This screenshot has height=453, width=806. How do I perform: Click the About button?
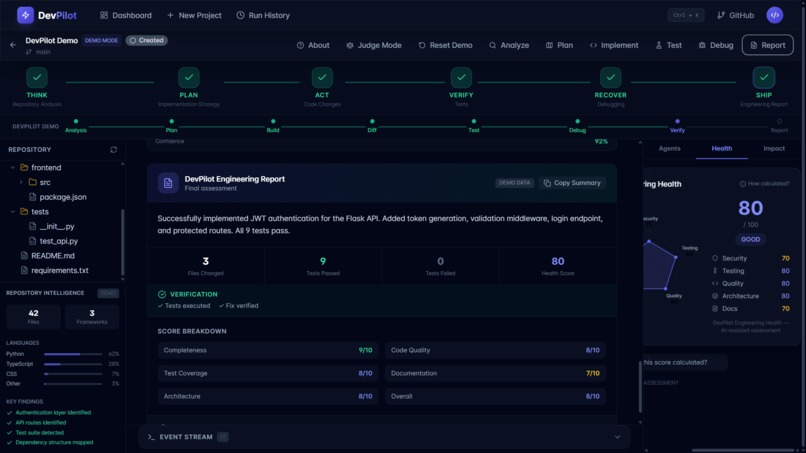(313, 45)
